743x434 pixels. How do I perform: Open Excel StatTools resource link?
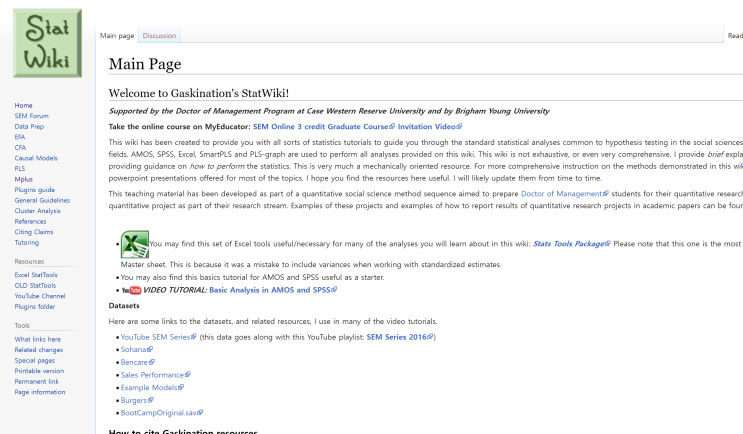pyautogui.click(x=36, y=275)
